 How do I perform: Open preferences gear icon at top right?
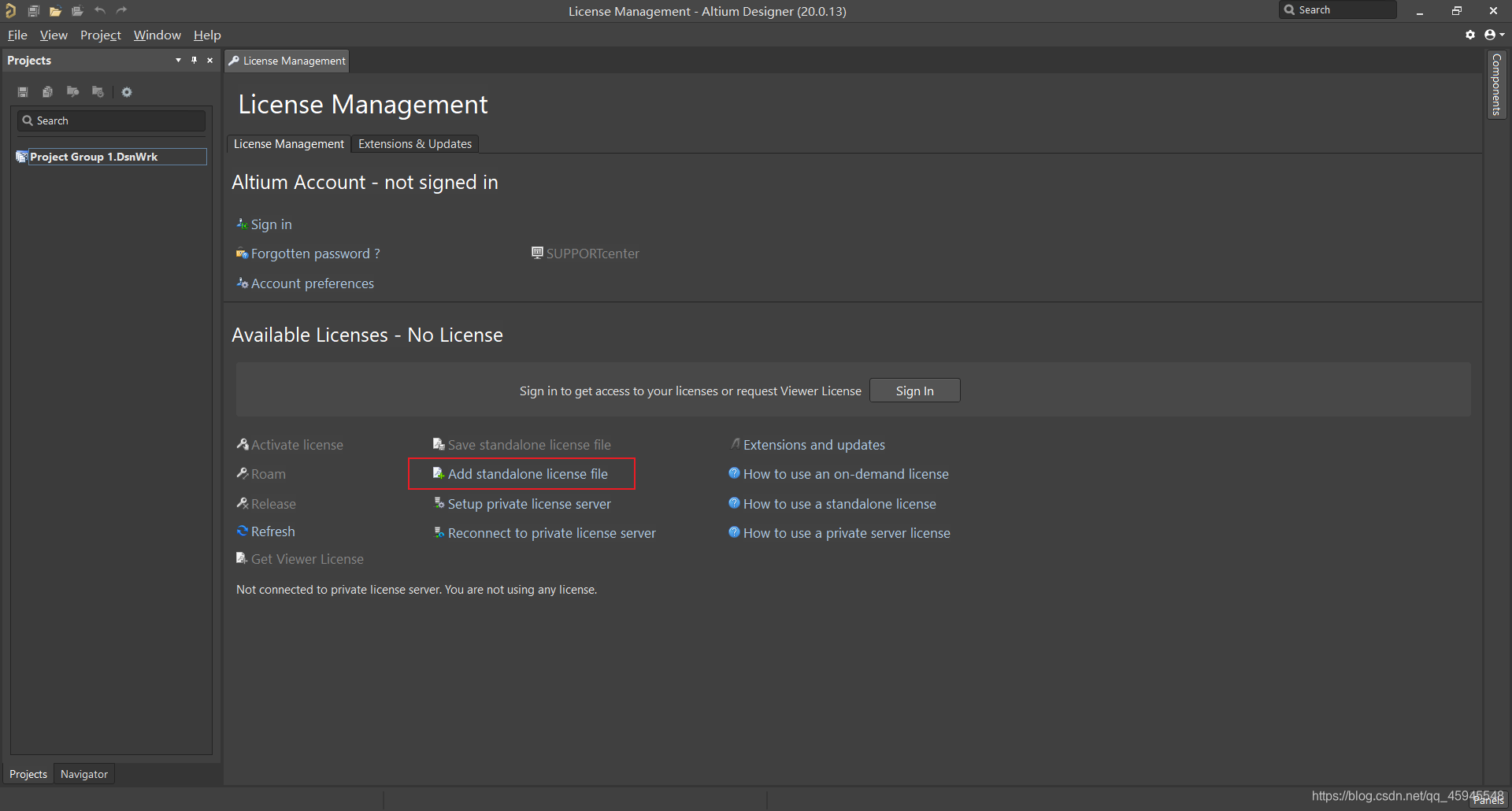(x=1469, y=35)
